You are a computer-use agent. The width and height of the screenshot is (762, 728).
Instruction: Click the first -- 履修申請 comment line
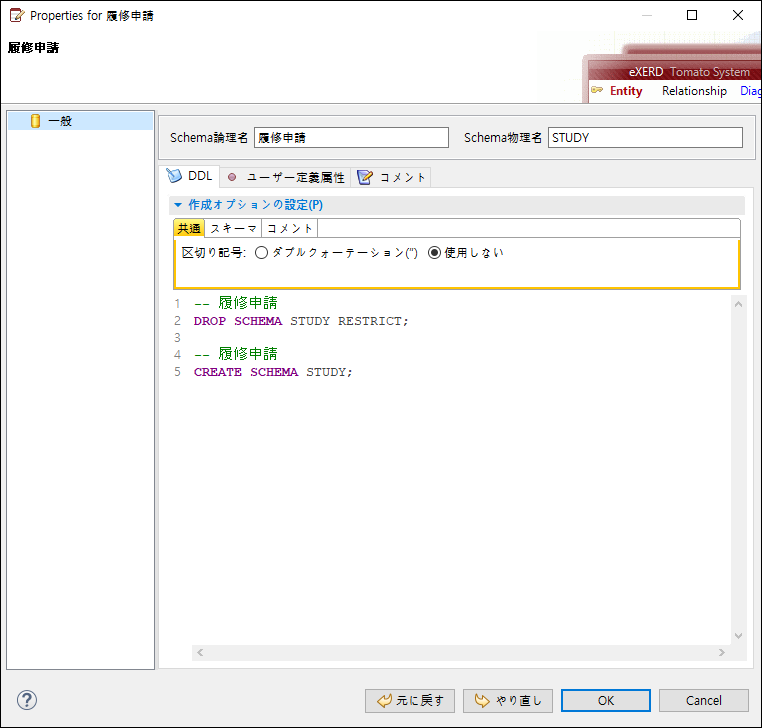coord(236,303)
